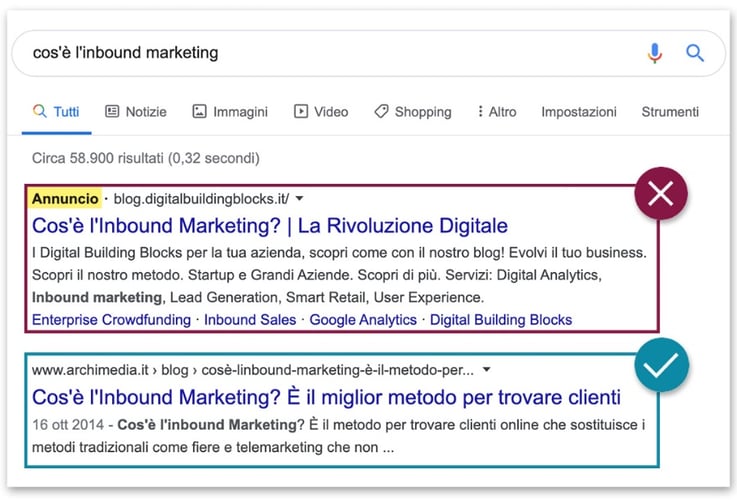Expand the Altro more menu

coord(497,112)
